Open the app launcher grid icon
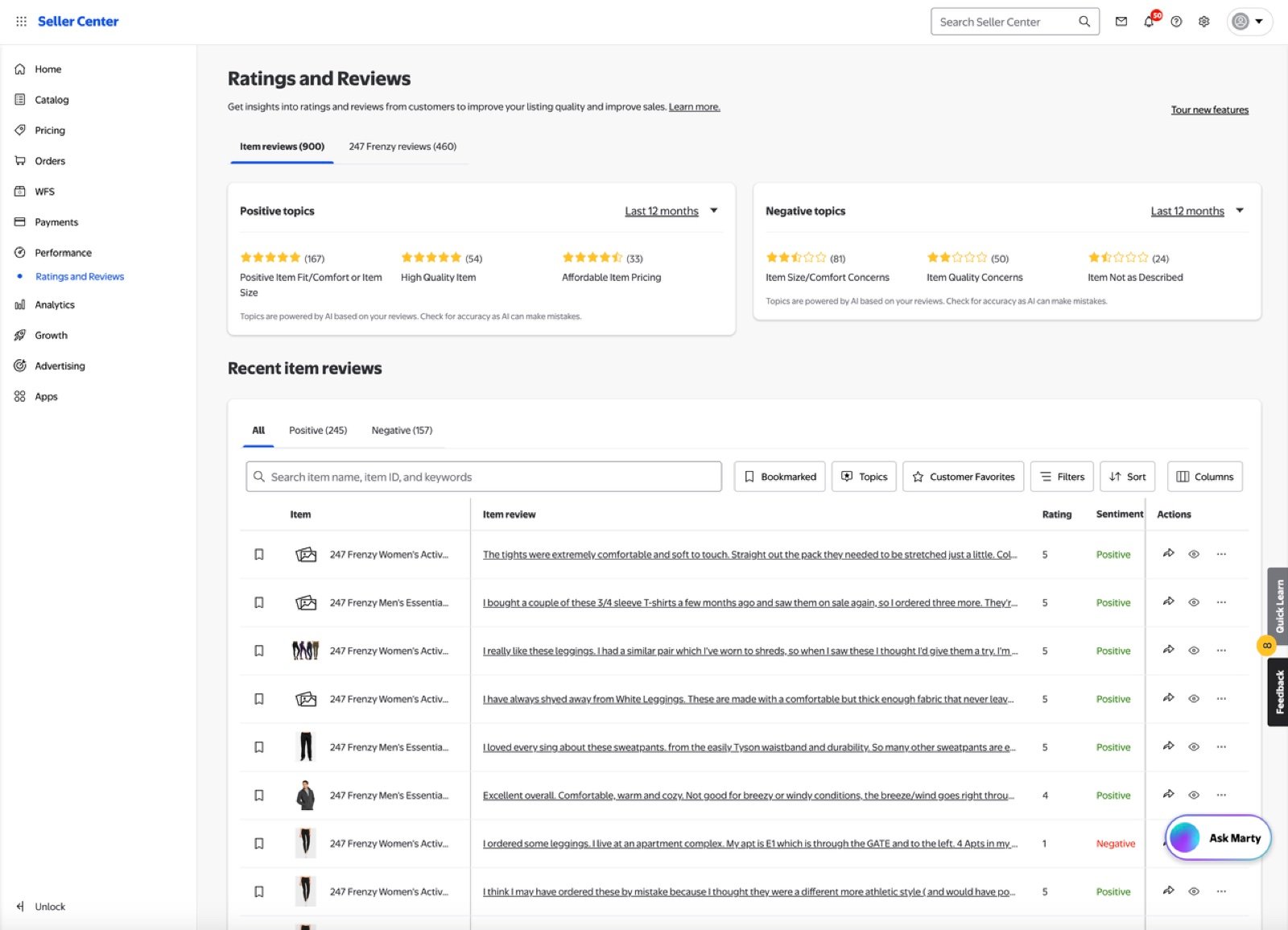 tap(21, 22)
